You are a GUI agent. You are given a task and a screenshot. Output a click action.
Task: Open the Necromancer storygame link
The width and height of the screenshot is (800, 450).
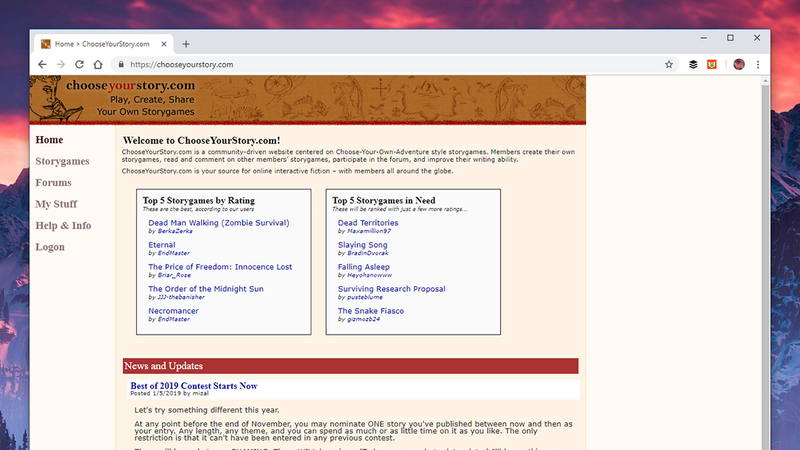click(x=173, y=311)
